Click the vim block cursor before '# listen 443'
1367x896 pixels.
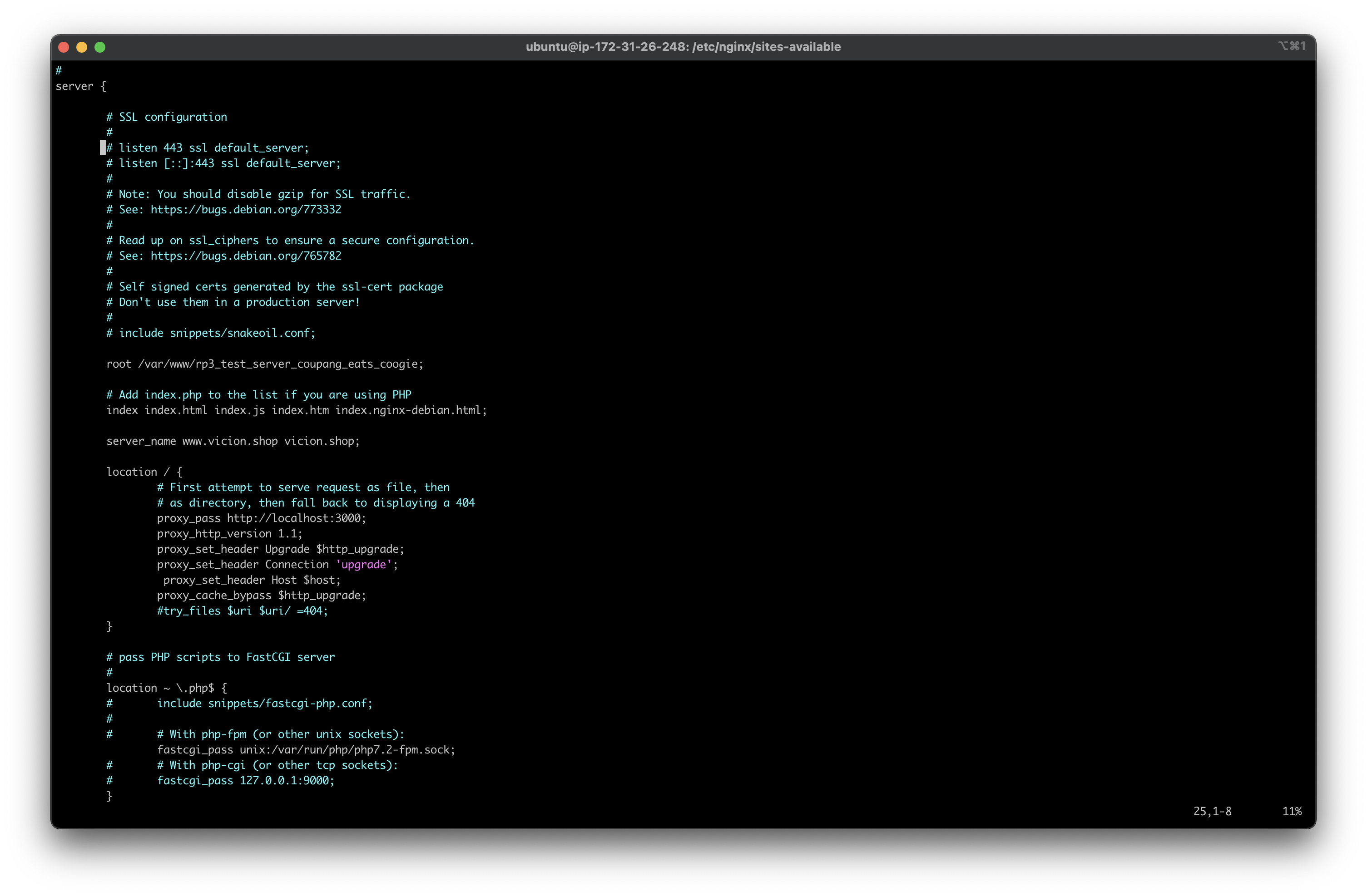click(x=104, y=148)
